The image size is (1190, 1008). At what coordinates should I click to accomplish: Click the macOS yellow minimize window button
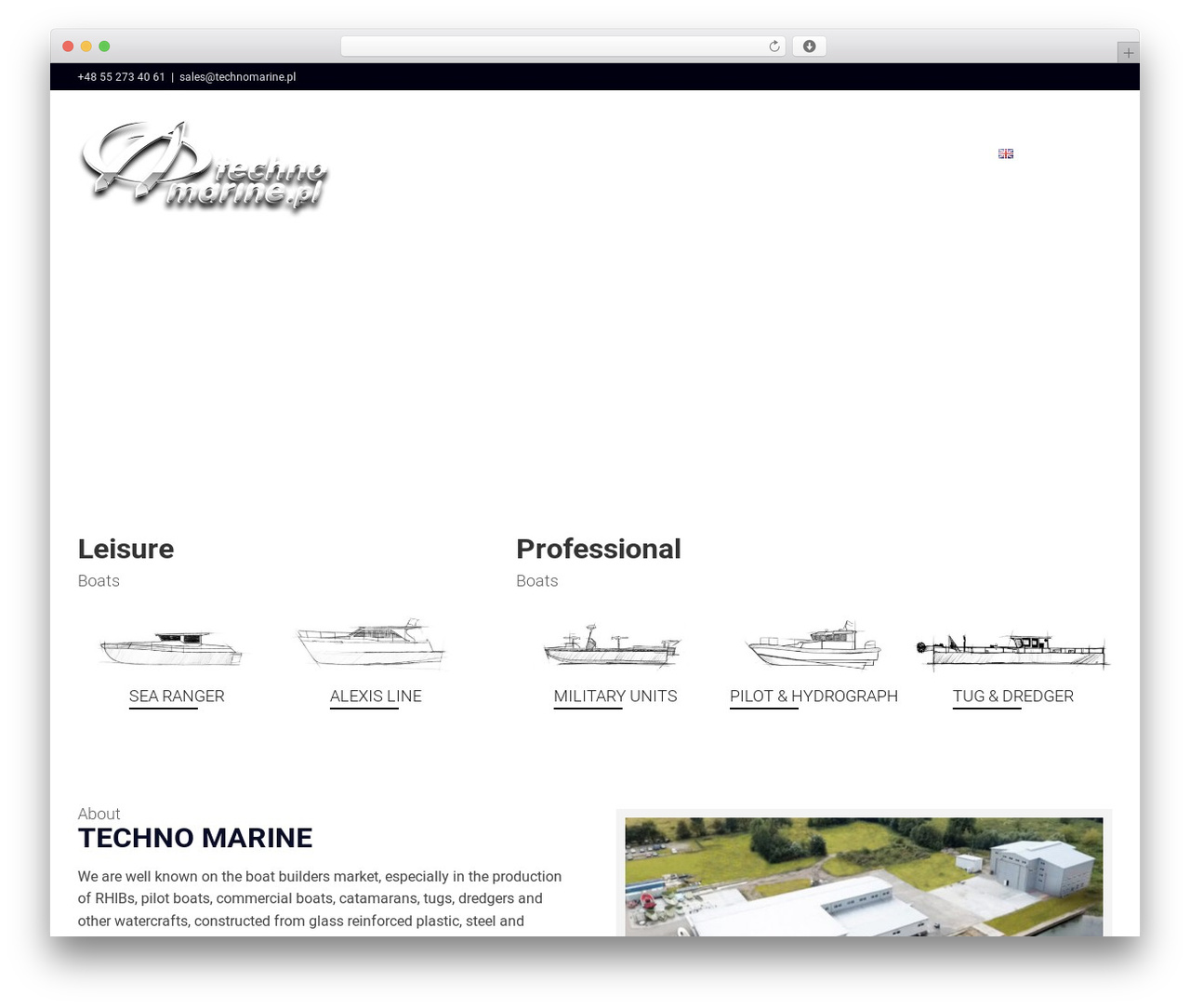click(86, 46)
